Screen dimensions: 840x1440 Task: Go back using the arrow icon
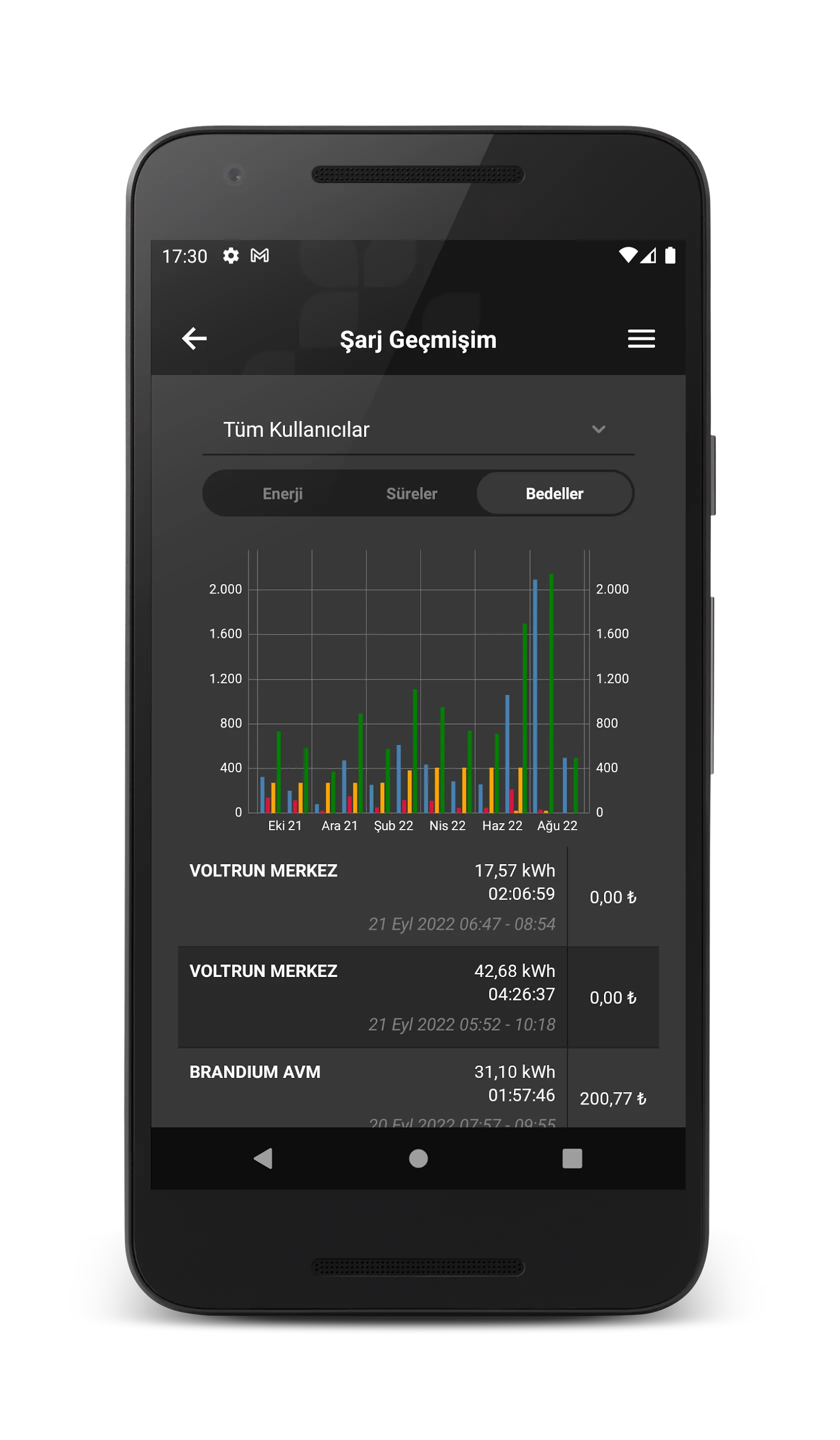(194, 339)
